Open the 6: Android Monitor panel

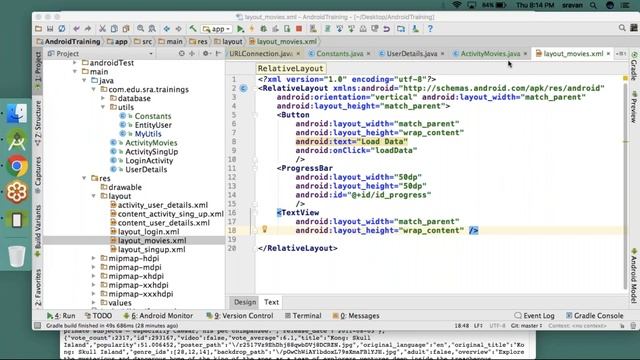(x=158, y=316)
